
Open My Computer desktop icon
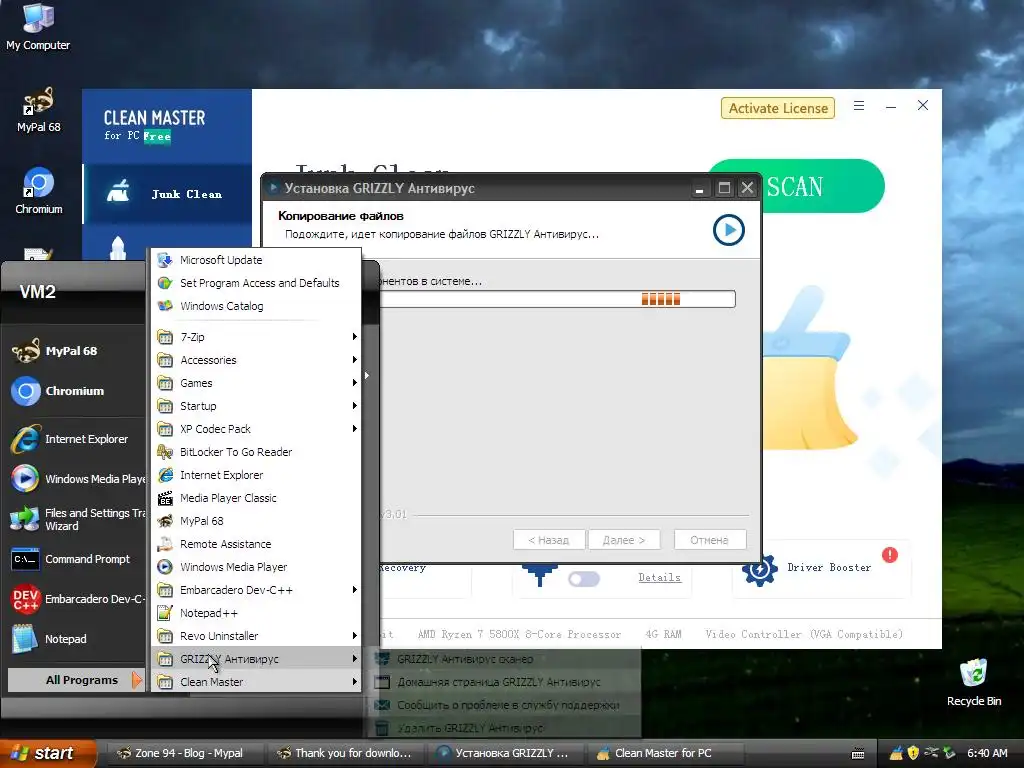coord(38,26)
